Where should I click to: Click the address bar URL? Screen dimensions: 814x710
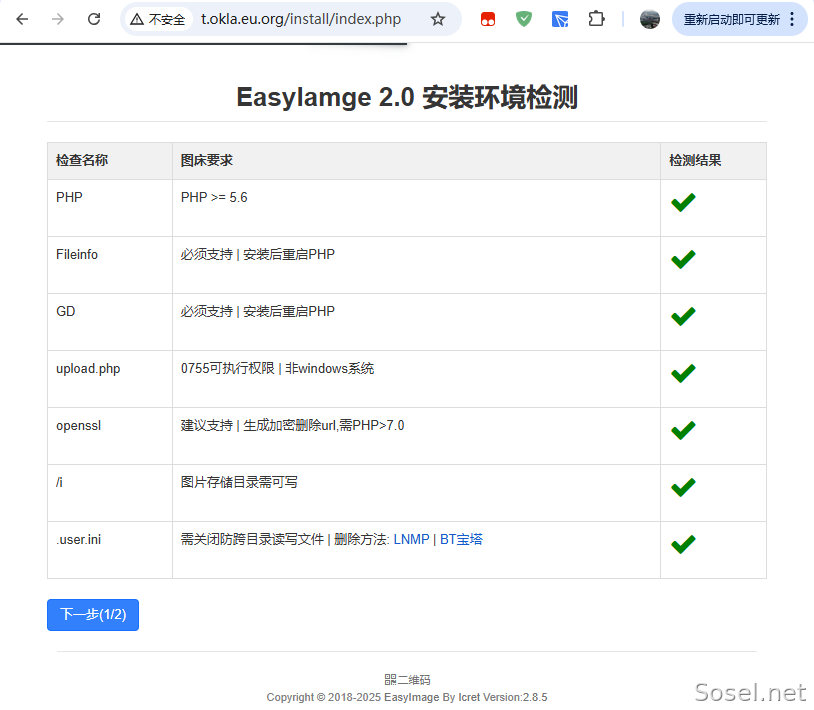click(301, 19)
